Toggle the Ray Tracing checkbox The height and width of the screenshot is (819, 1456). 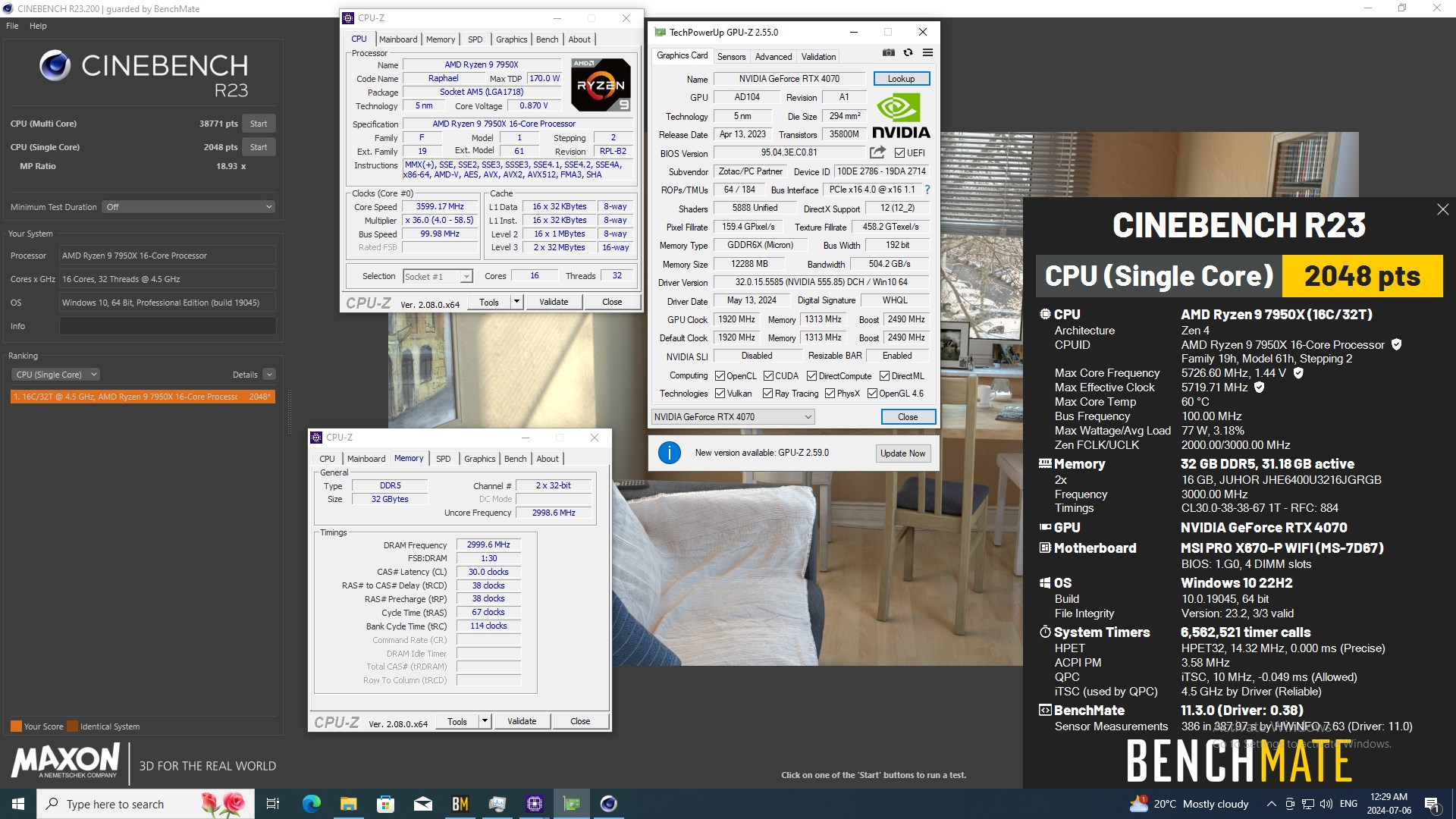click(x=768, y=394)
